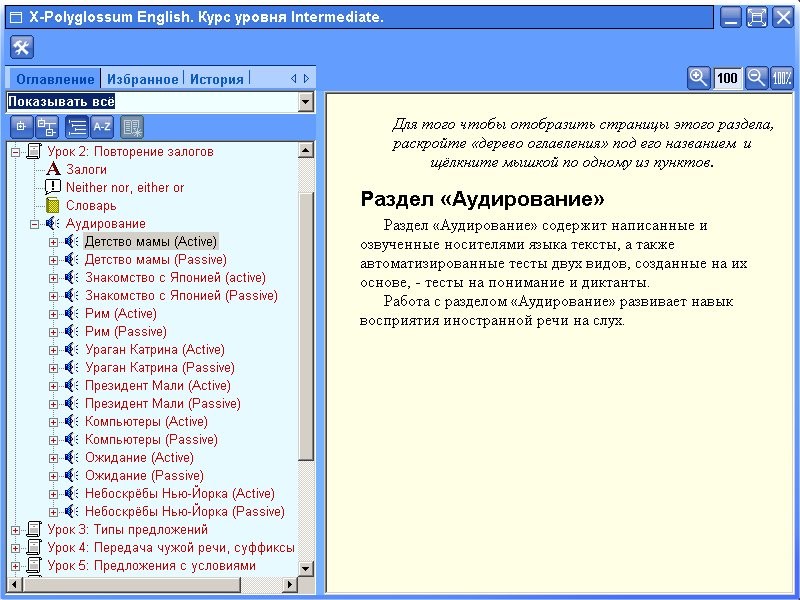Expand Ураган Катрина (Active) node
800x600 pixels.
53,350
